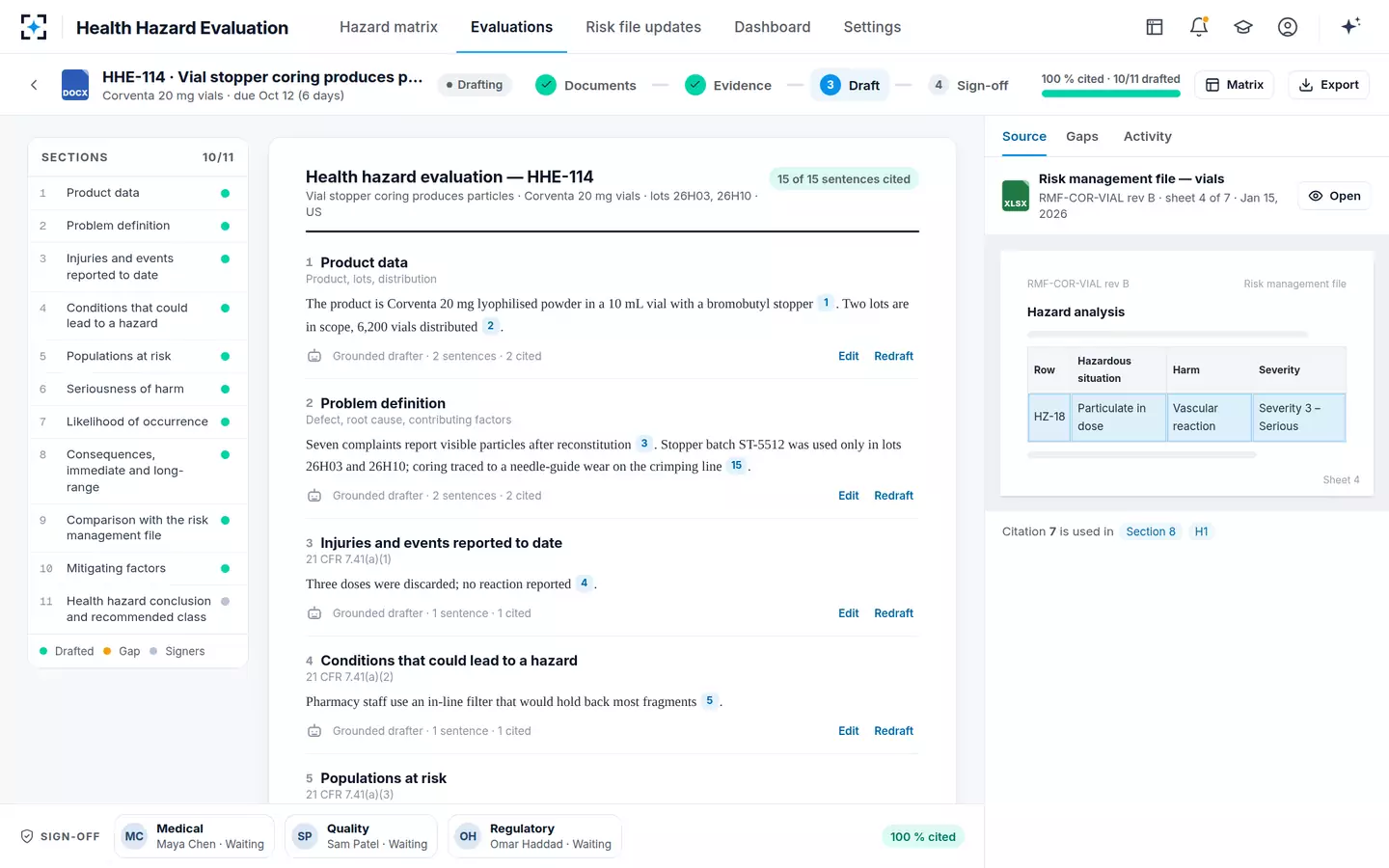
Task: Switch to the Gaps tab
Action: (1082, 137)
